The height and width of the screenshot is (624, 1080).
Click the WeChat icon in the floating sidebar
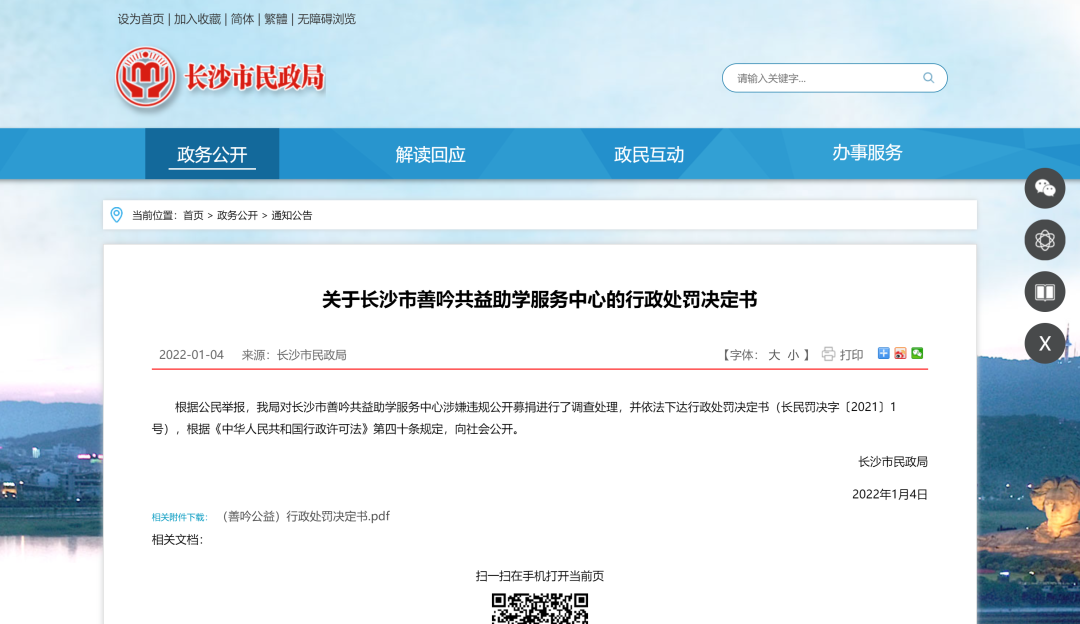1045,188
